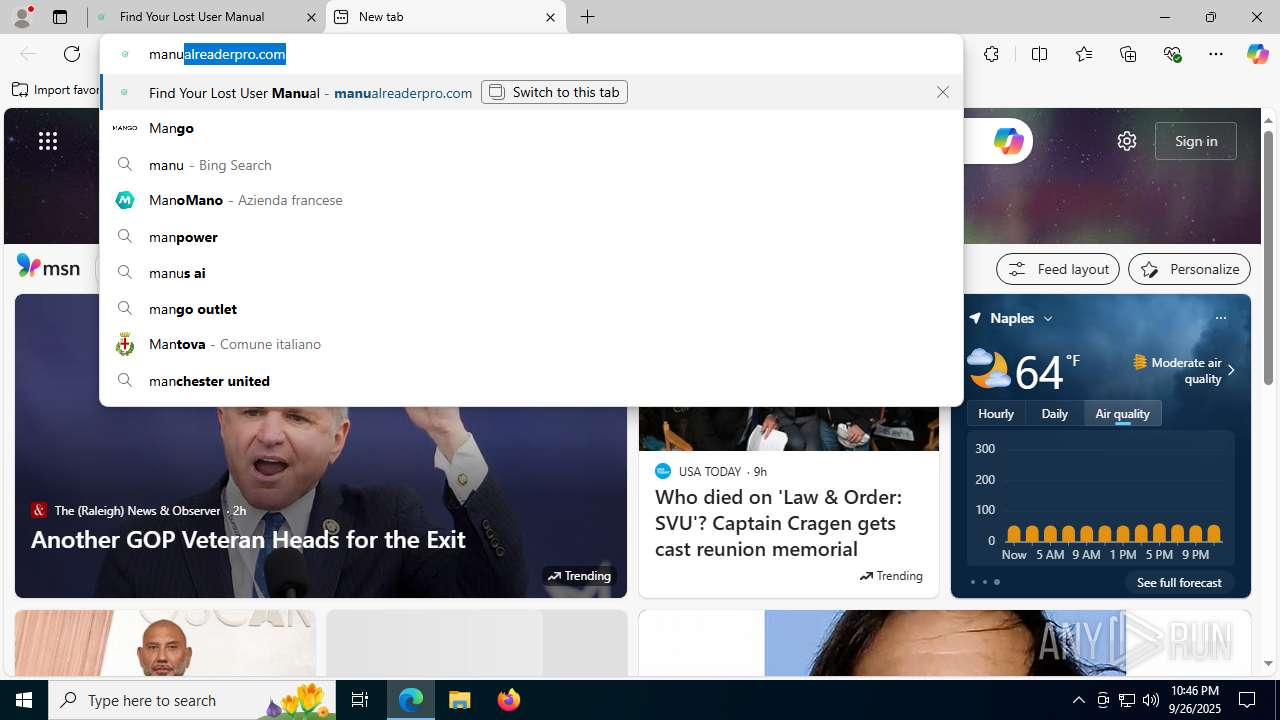This screenshot has height=720, width=1280.
Task: Select the Air quality weather tab
Action: click(1122, 413)
